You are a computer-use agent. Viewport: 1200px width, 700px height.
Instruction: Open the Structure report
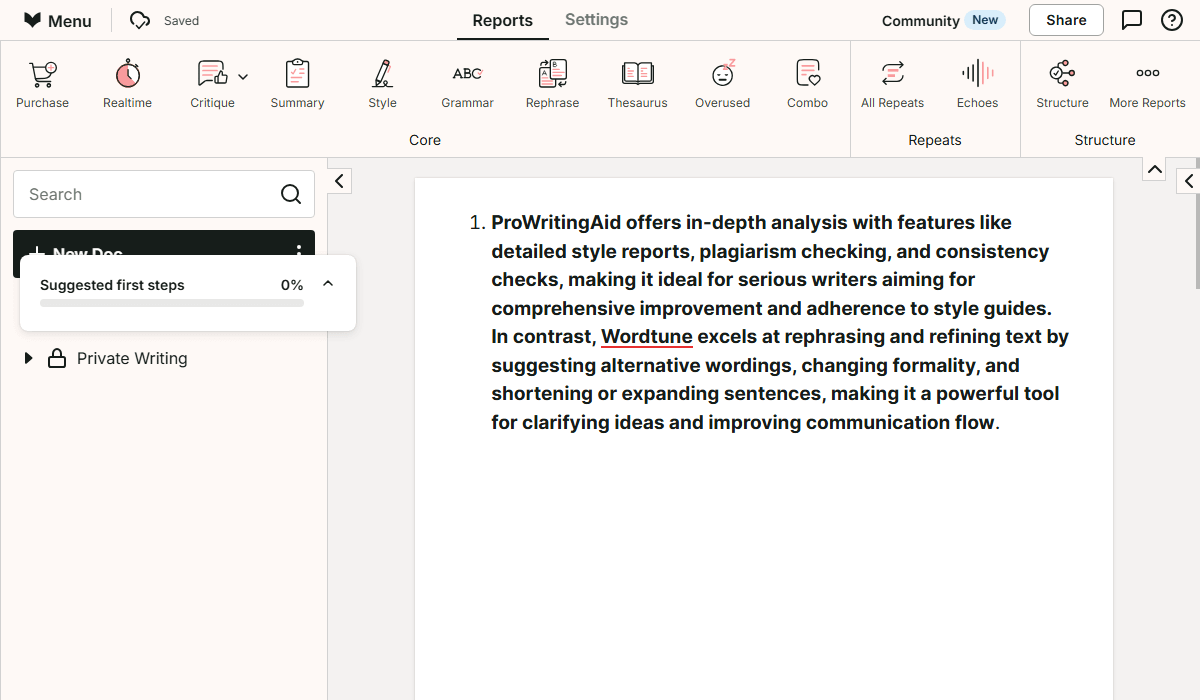pos(1062,84)
